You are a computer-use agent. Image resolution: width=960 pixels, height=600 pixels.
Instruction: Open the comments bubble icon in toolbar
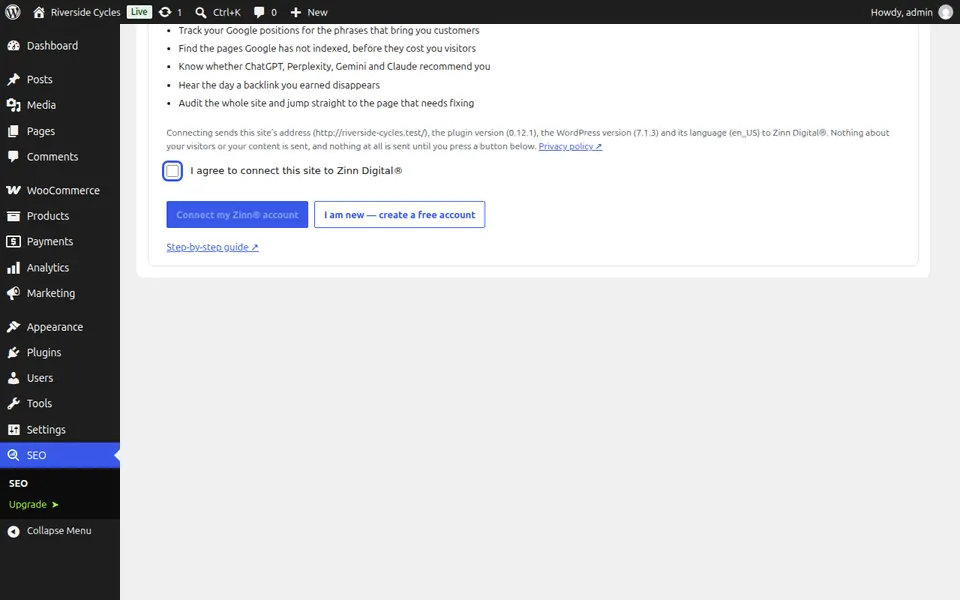click(x=259, y=12)
